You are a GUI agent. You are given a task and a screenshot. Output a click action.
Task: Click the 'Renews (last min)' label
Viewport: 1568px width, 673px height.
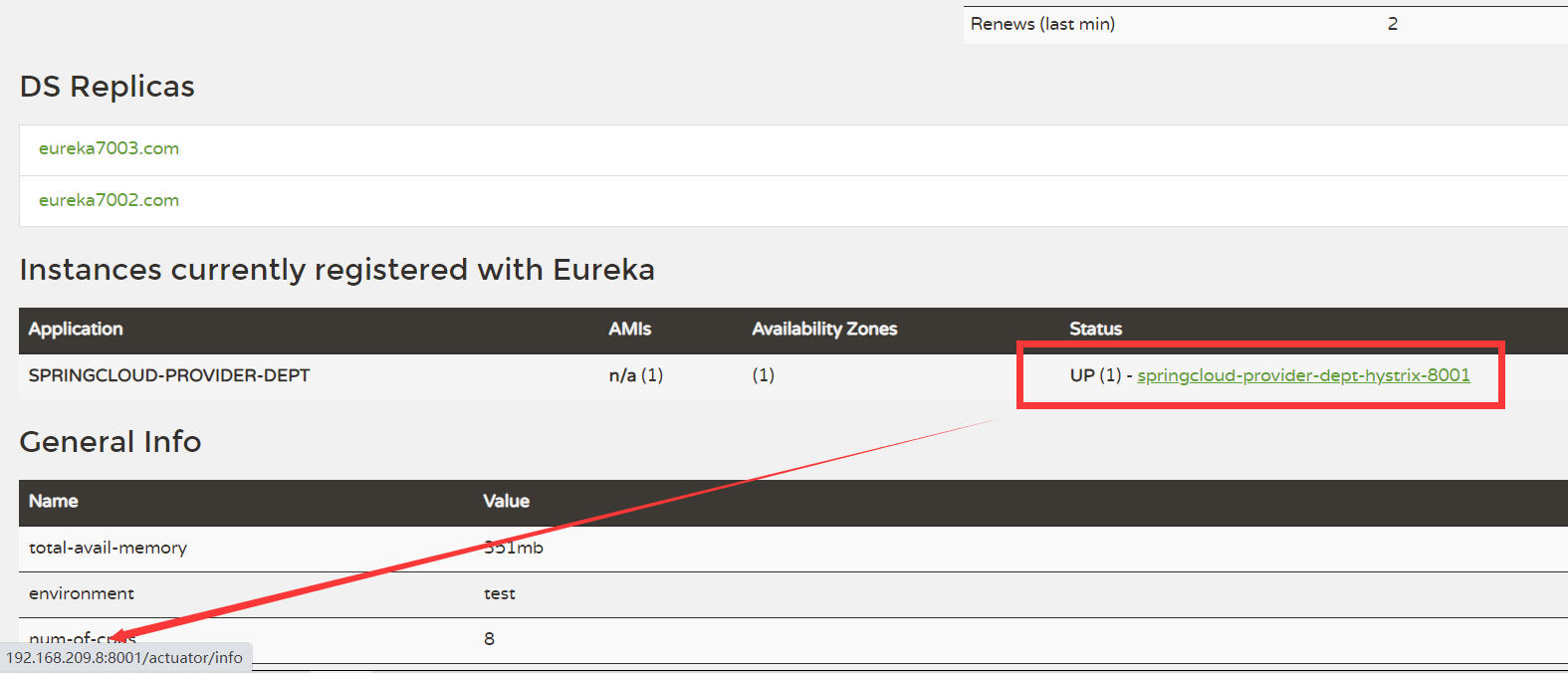point(1042,24)
